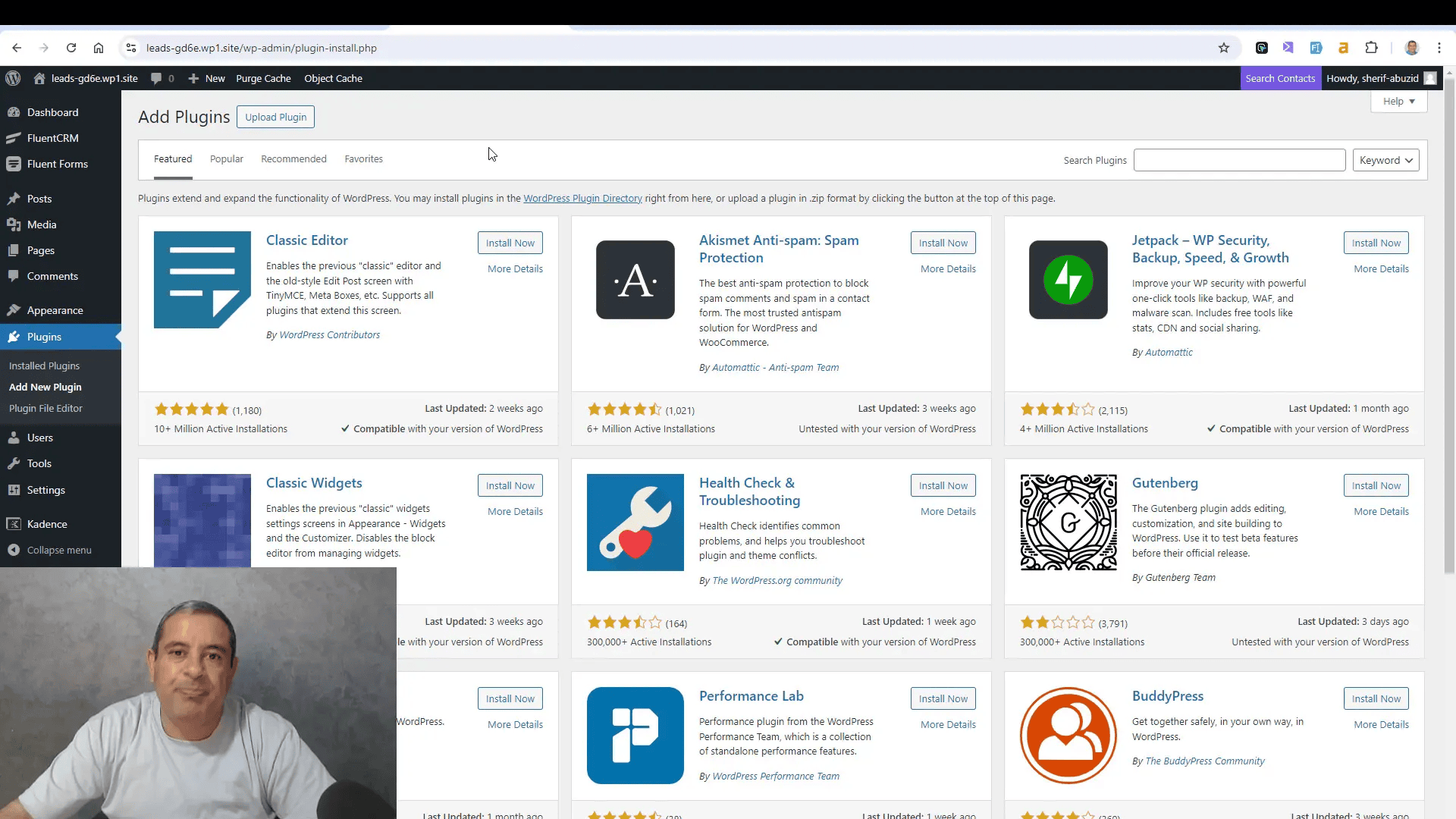Click the Purge Cache menu item
This screenshot has width=1456, height=819.
point(263,78)
